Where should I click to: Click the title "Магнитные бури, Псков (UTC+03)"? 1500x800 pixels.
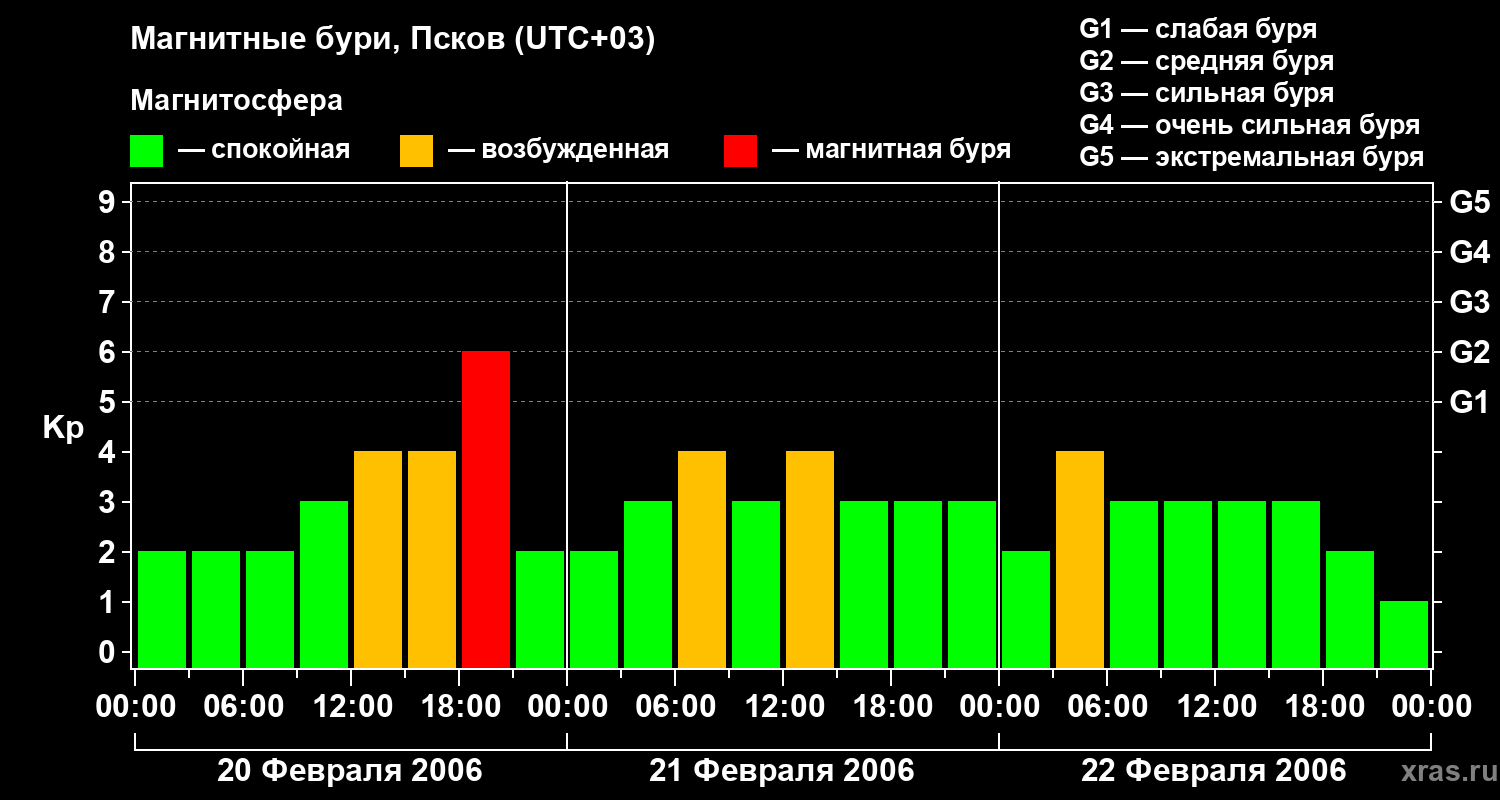[393, 40]
